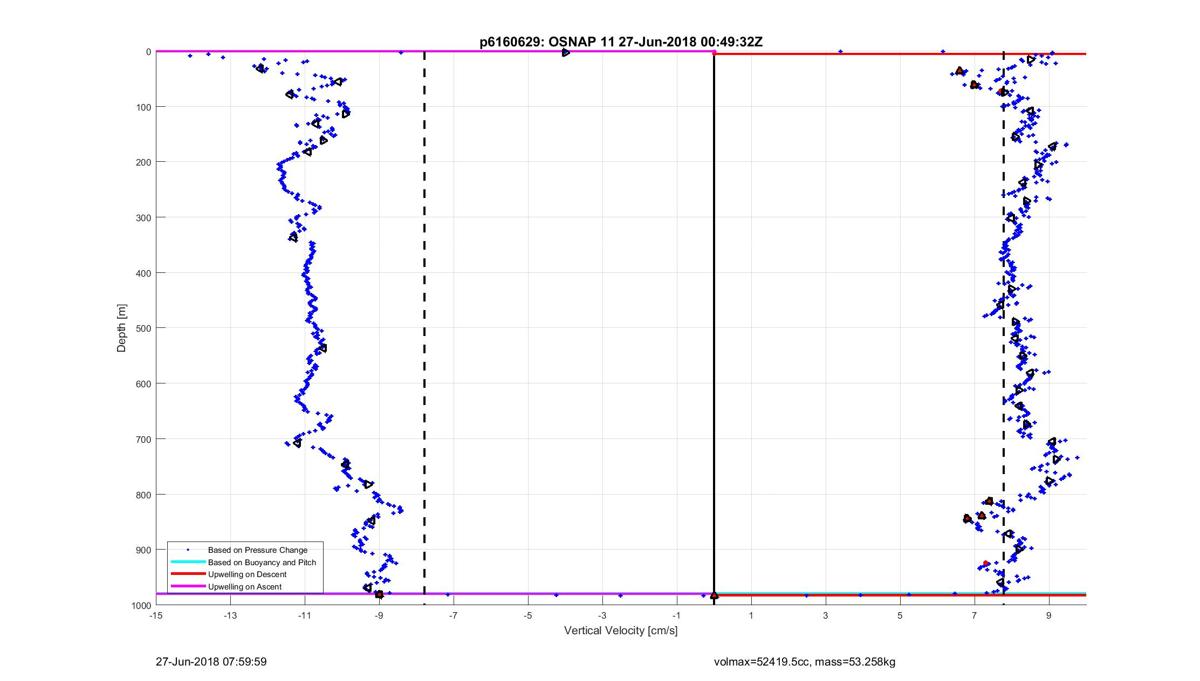This screenshot has height=681, width=1200.
Task: Click x-axis tick label "-11"
Action: [304, 616]
